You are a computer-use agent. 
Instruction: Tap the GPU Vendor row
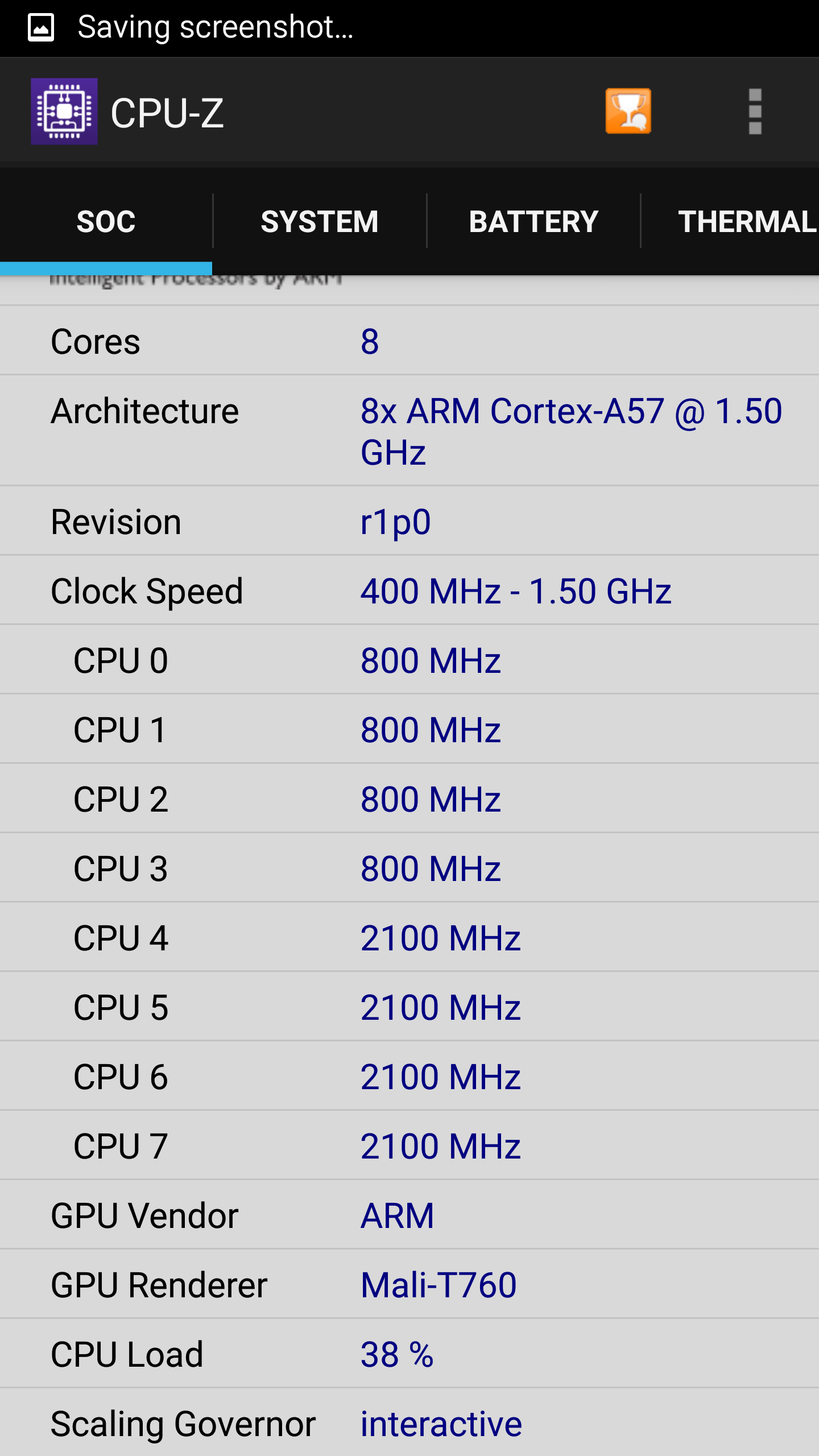click(x=409, y=1215)
